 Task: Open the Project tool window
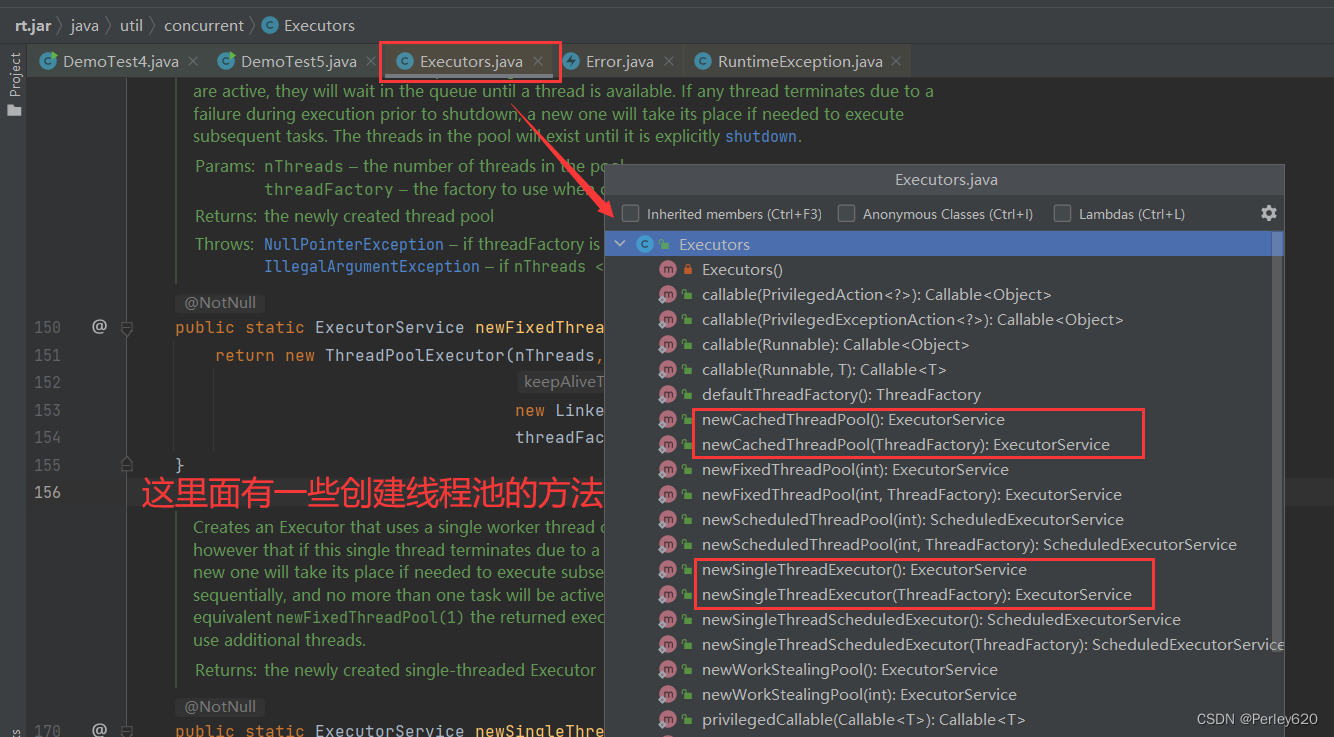coord(14,85)
